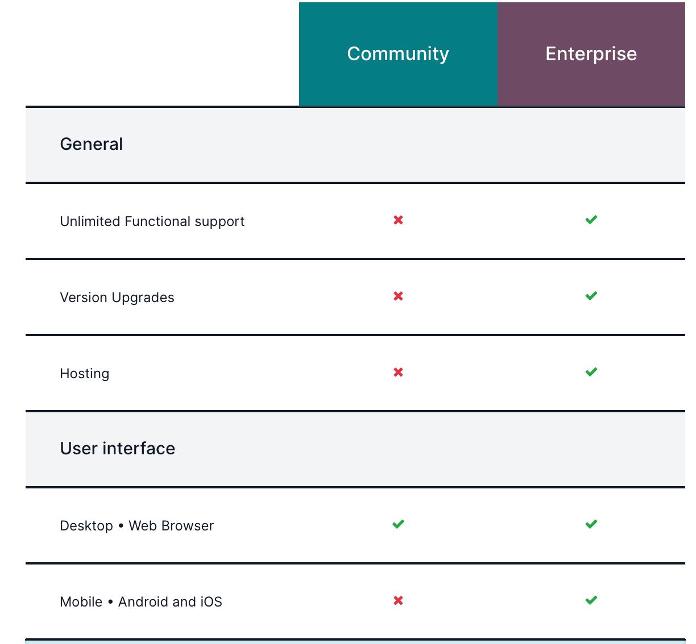This screenshot has height=644, width=696.
Task: Select the General section heading
Action: (x=91, y=144)
